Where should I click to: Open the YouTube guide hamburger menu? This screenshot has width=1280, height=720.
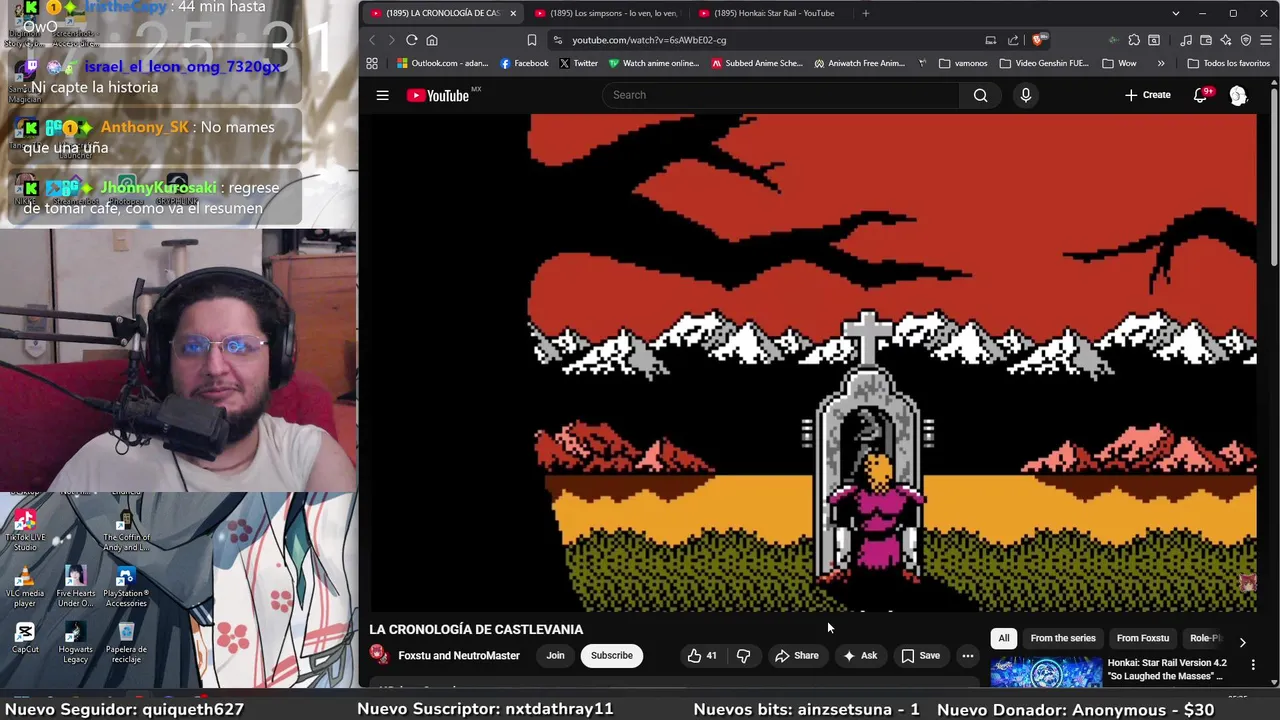tap(382, 95)
